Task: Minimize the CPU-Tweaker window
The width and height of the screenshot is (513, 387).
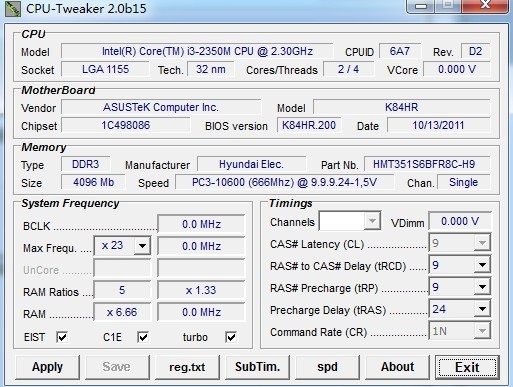Action: (x=421, y=6)
